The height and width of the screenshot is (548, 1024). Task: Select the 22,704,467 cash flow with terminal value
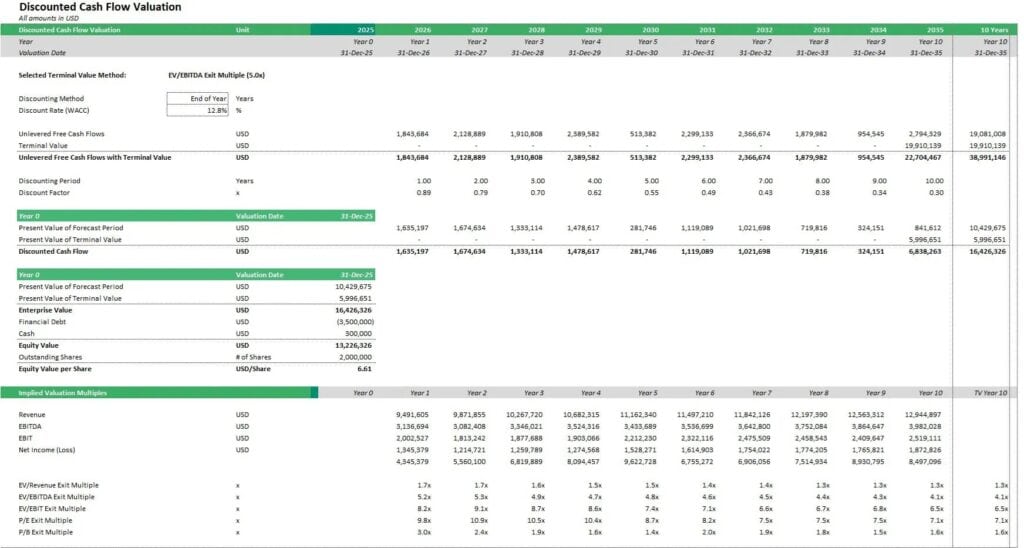tap(923, 157)
